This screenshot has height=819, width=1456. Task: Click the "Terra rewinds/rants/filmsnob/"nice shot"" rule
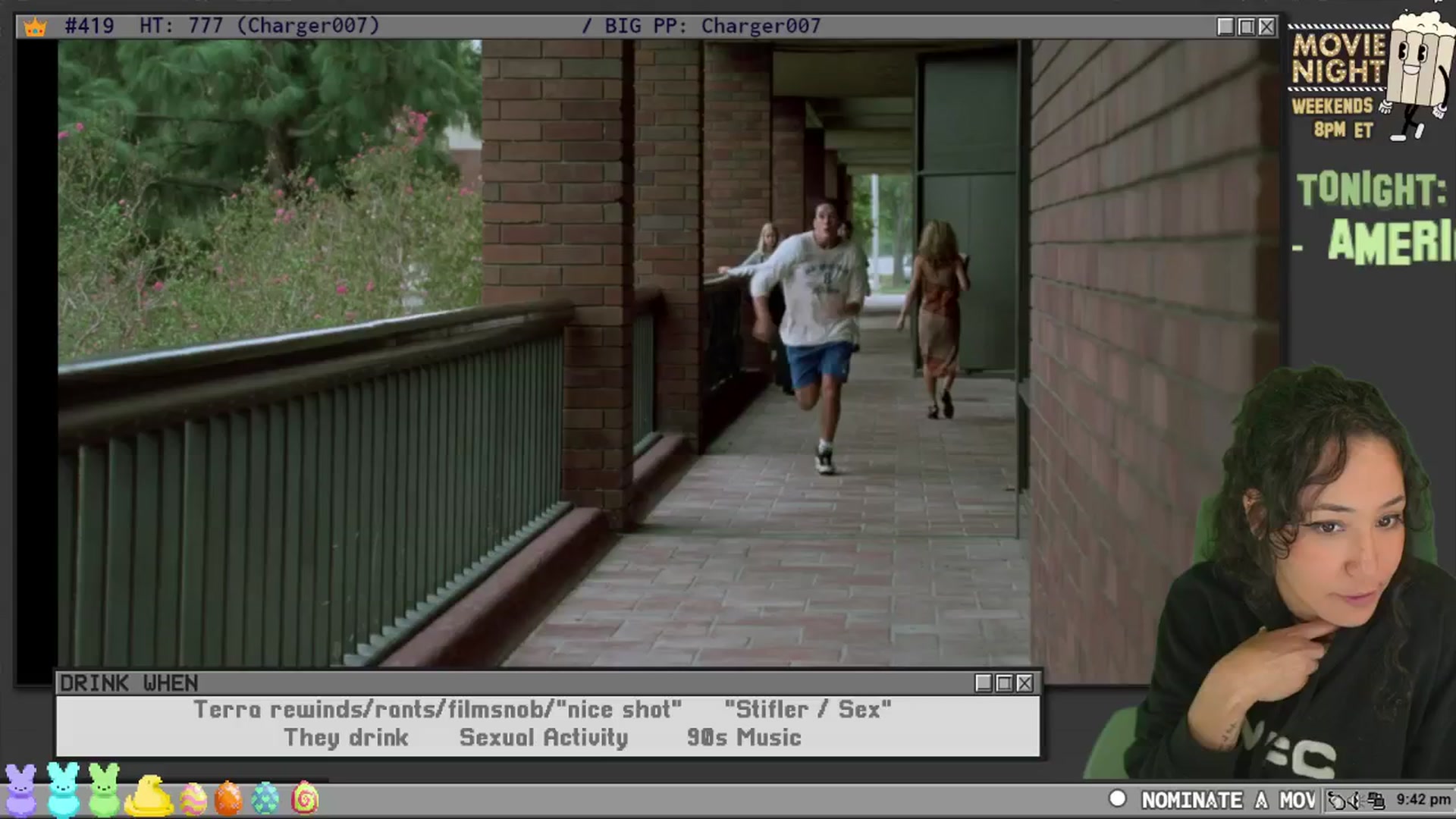tap(438, 710)
